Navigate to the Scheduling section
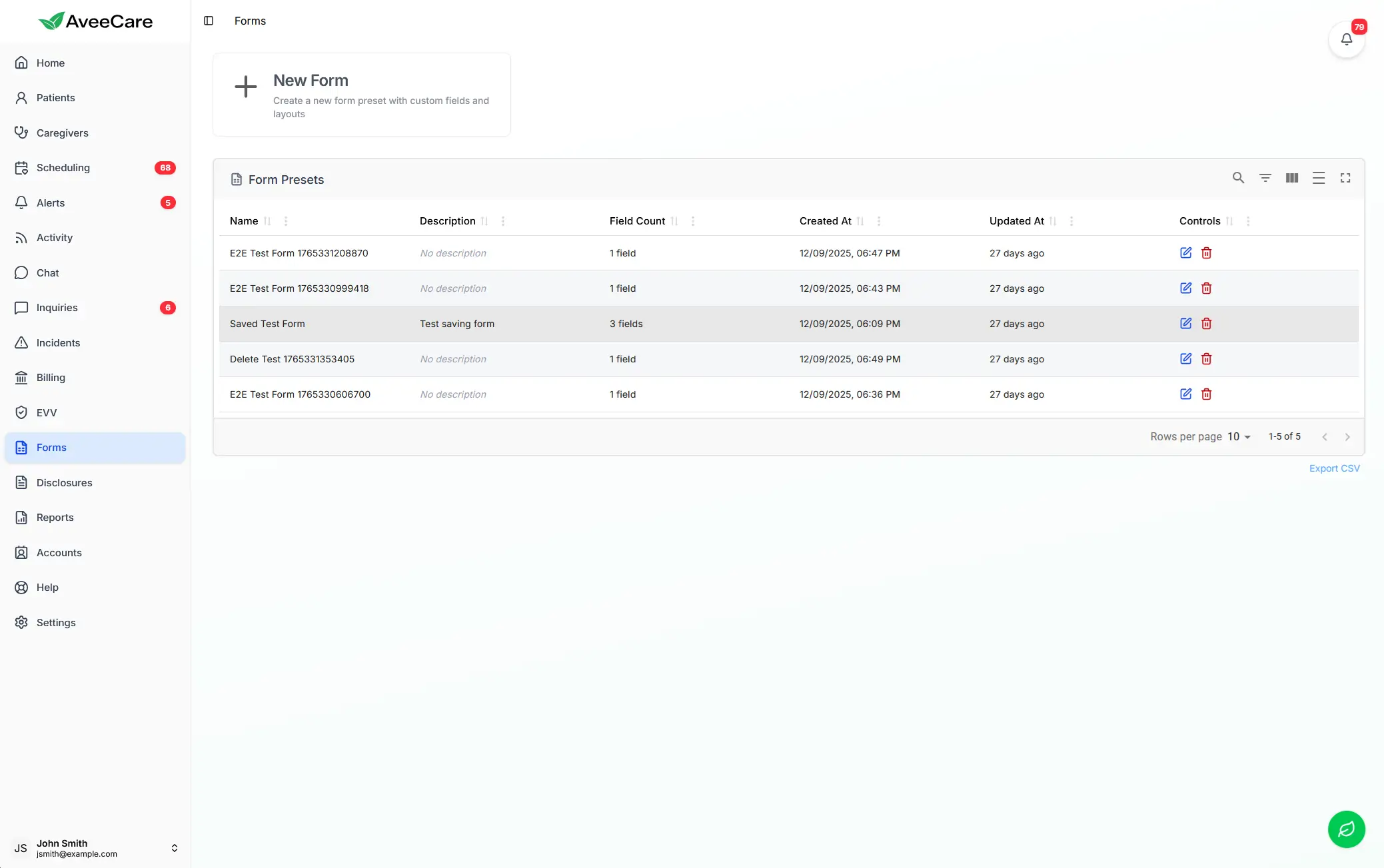This screenshot has height=868, width=1384. [63, 167]
